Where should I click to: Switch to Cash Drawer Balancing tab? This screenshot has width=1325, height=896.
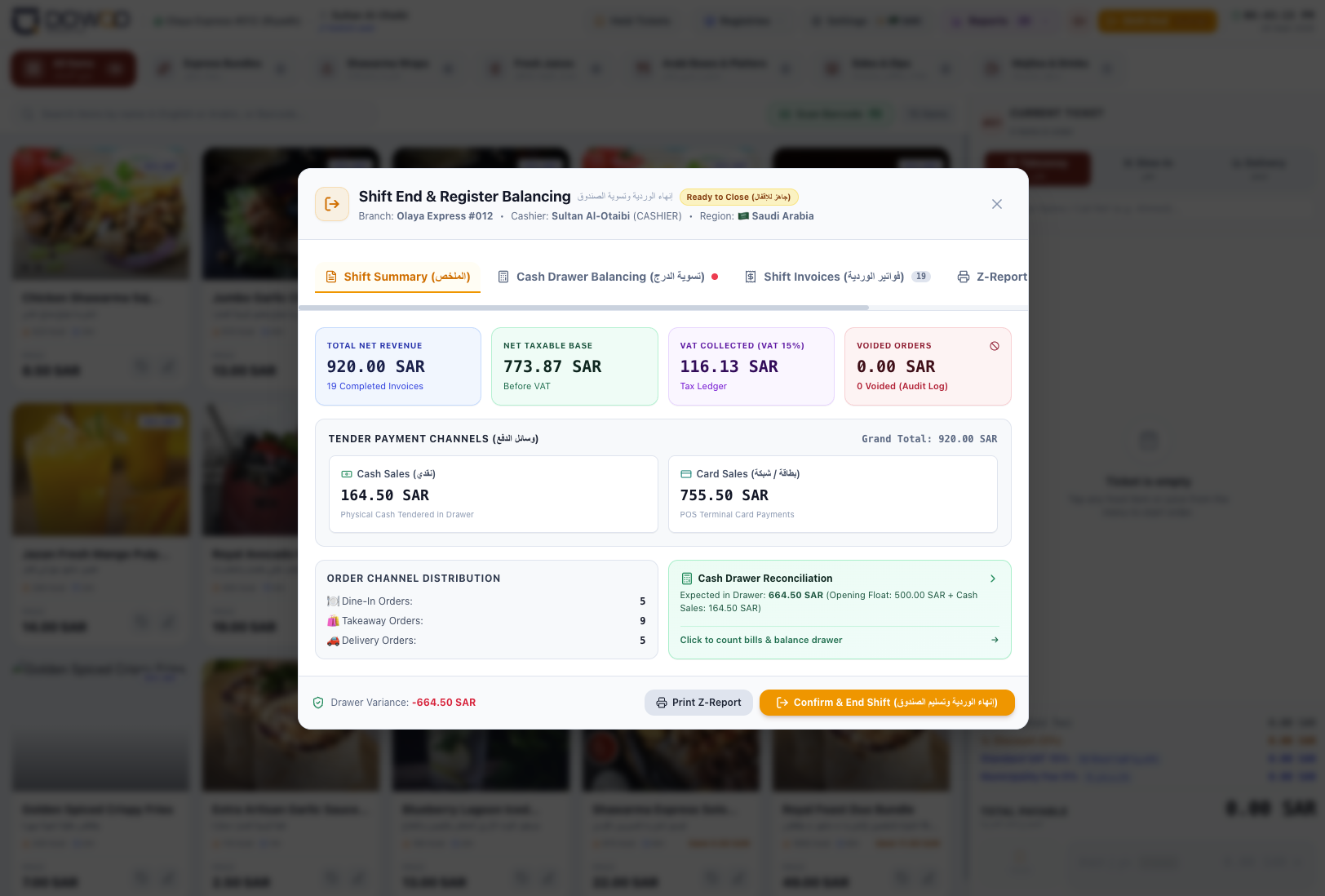point(608,277)
